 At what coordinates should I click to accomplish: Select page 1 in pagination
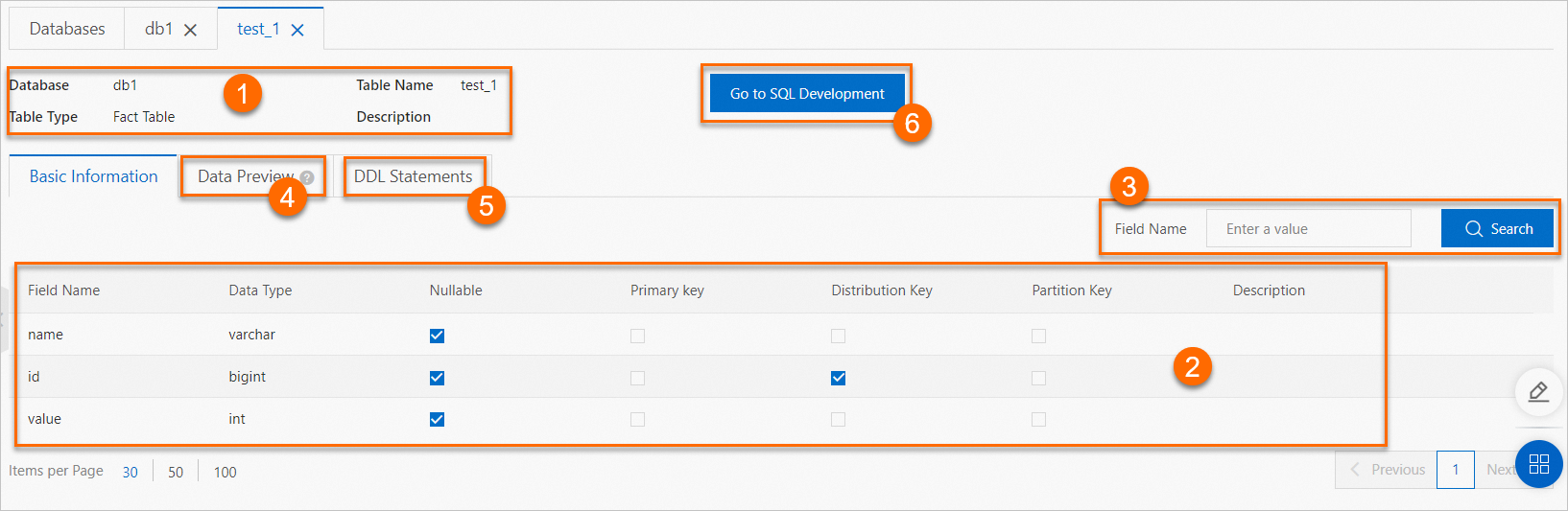point(1455,470)
